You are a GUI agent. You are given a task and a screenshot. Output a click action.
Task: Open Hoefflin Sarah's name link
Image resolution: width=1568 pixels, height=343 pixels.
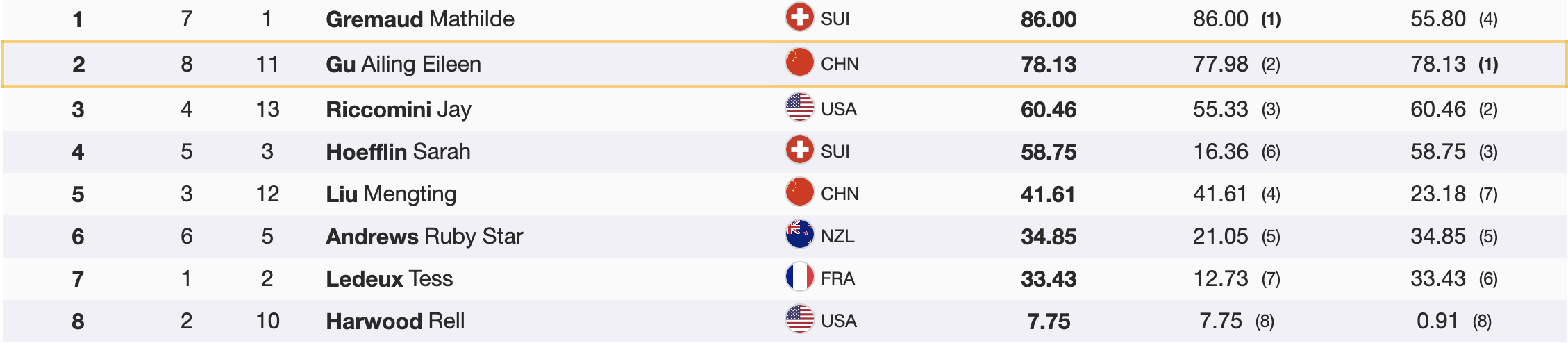(398, 151)
